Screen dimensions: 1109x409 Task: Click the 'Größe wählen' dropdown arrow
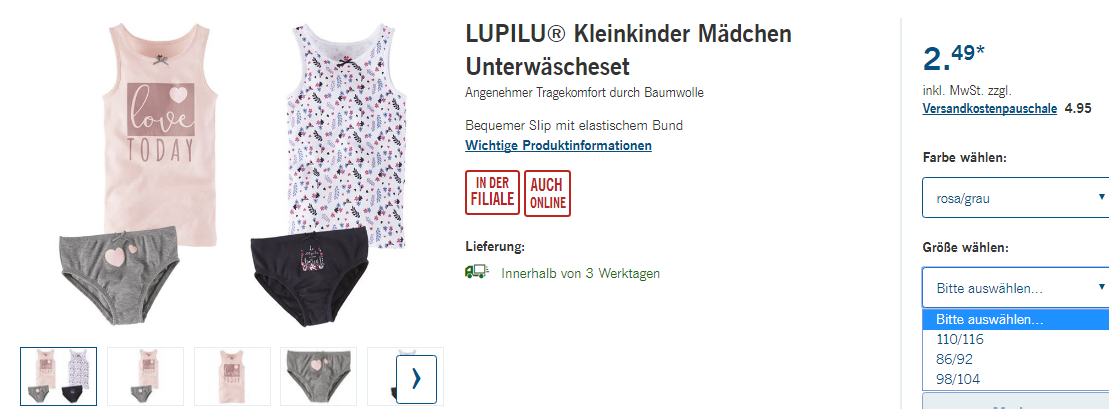coord(1101,287)
